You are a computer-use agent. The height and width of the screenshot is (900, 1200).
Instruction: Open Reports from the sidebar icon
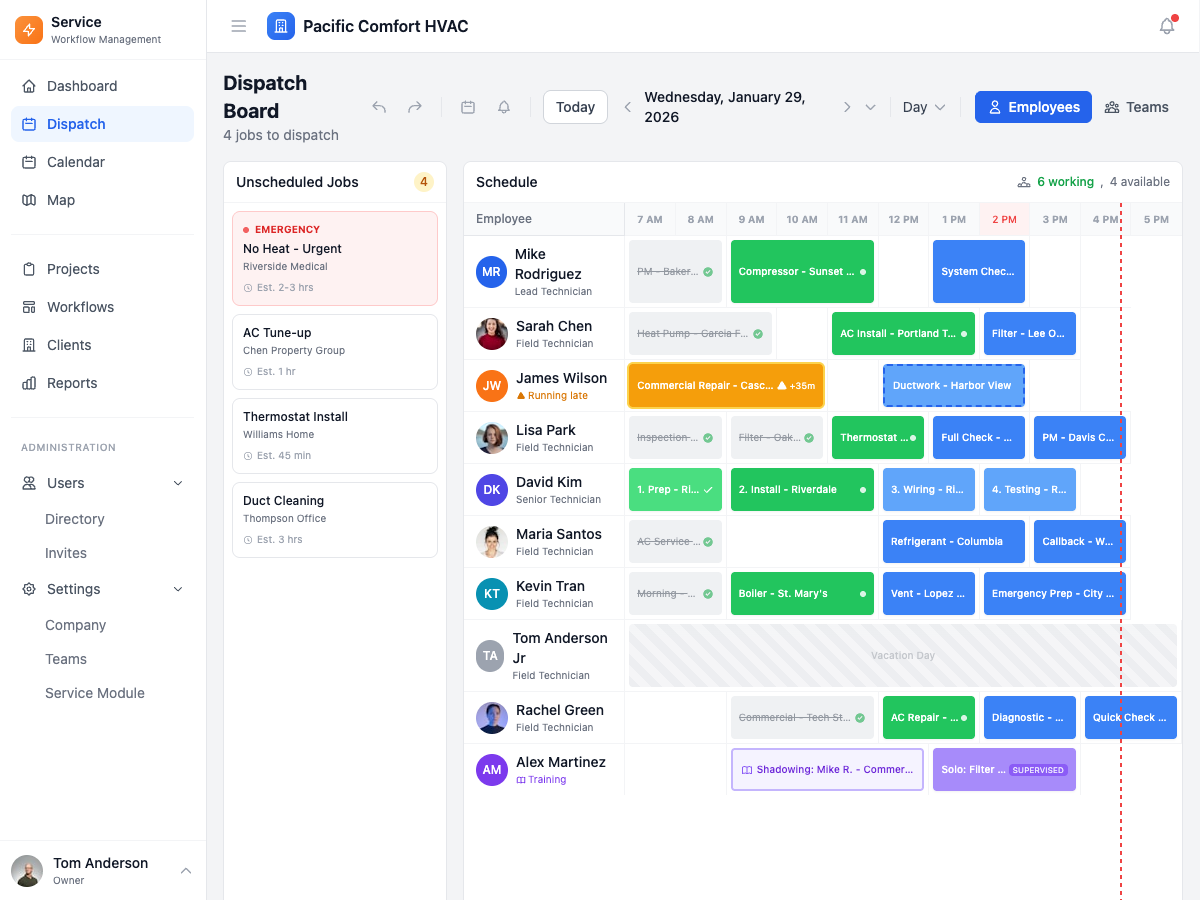click(x=27, y=383)
